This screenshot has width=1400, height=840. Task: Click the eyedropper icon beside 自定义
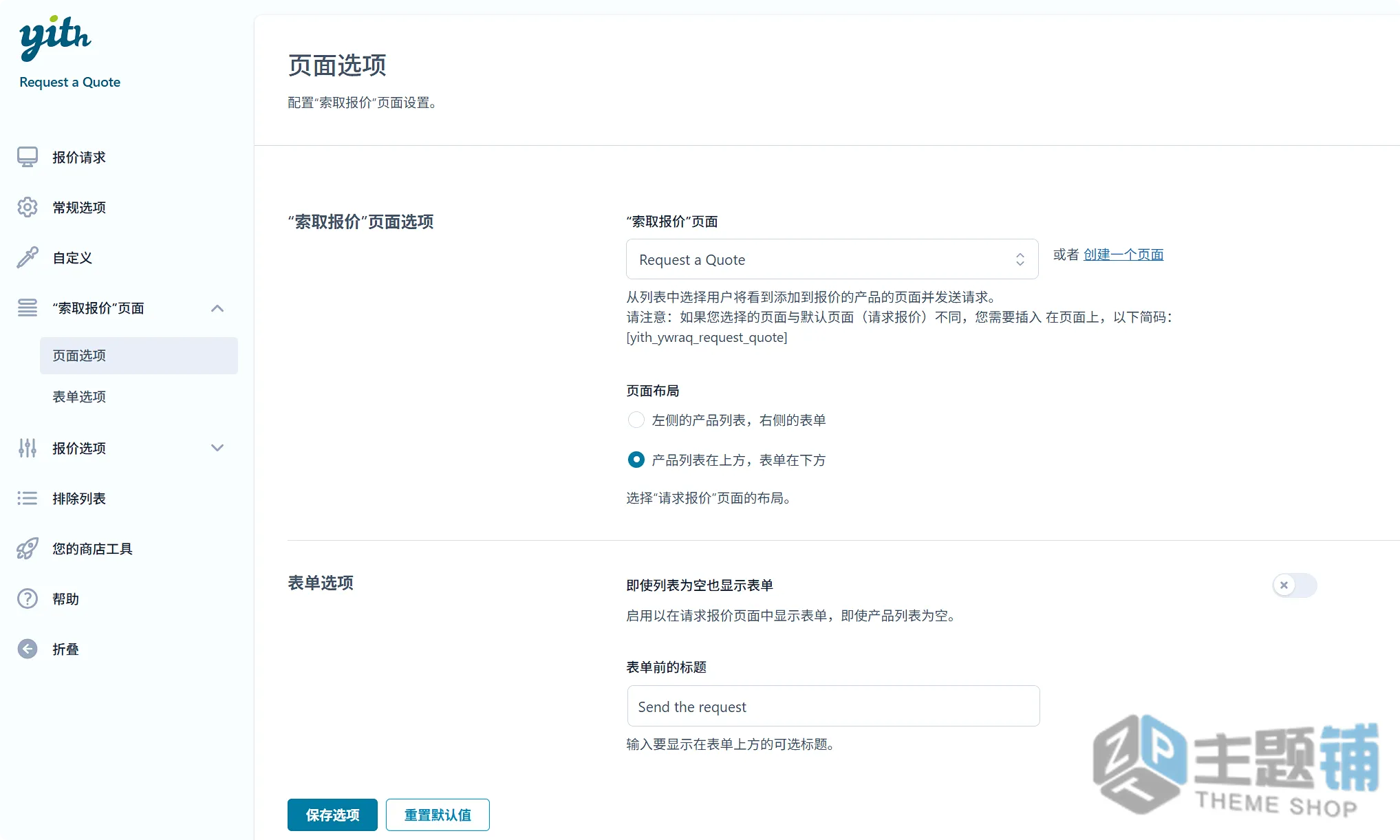click(x=28, y=257)
